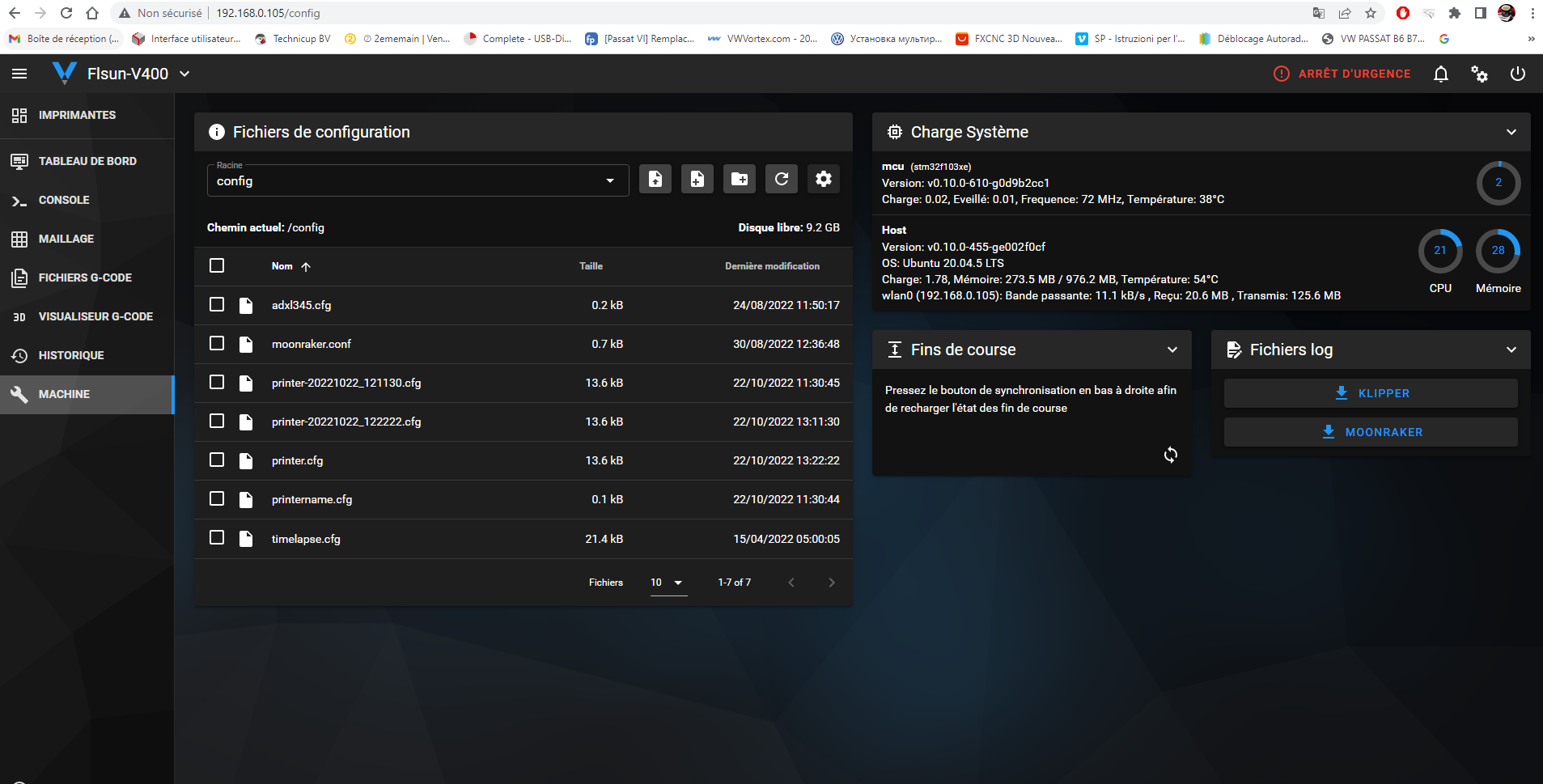Collapse the Fins de course panel
This screenshot has width=1543, height=784.
click(x=1172, y=350)
